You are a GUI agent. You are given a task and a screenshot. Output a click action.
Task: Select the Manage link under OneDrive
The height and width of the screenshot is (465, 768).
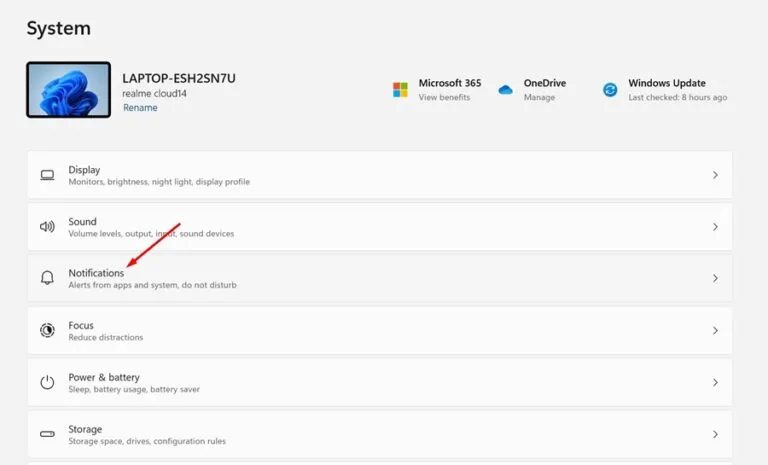539,98
